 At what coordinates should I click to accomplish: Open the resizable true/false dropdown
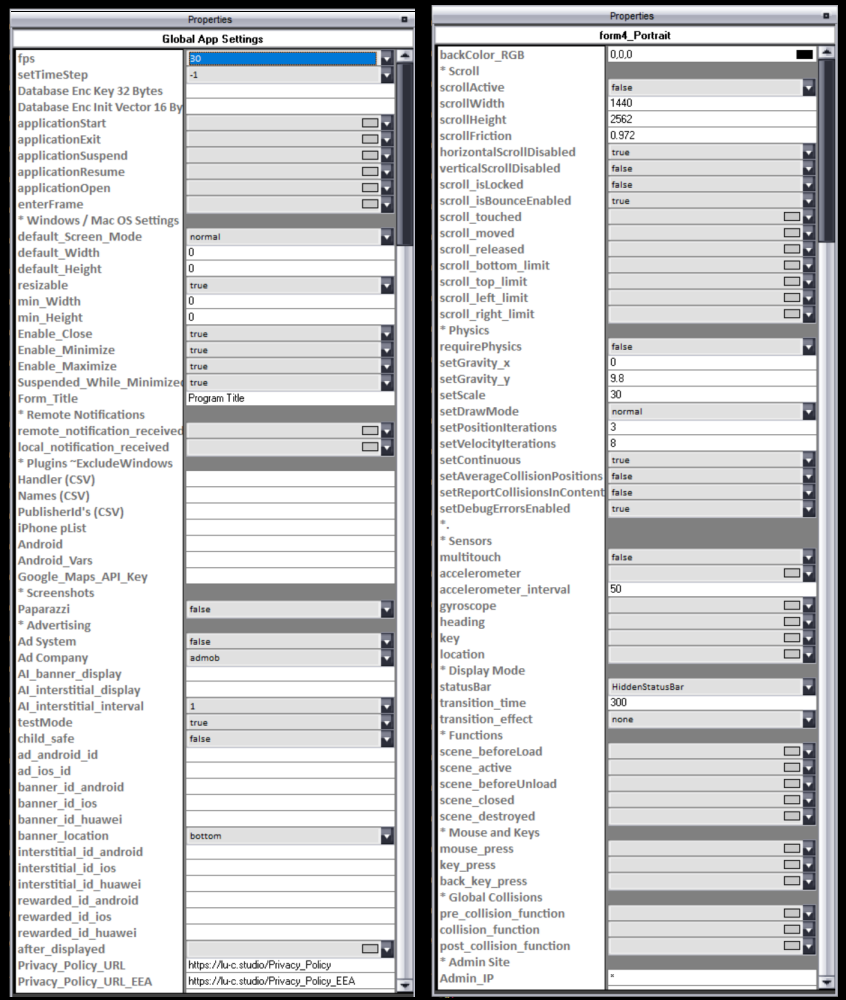pyautogui.click(x=387, y=285)
